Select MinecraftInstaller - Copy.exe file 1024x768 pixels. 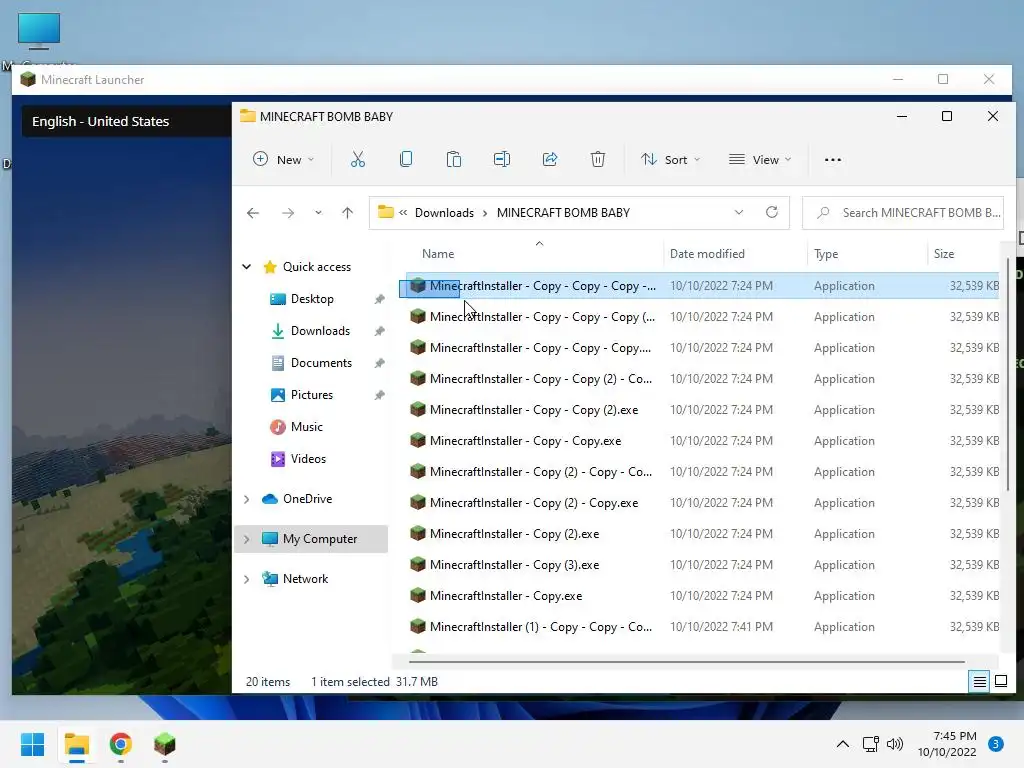703,596
